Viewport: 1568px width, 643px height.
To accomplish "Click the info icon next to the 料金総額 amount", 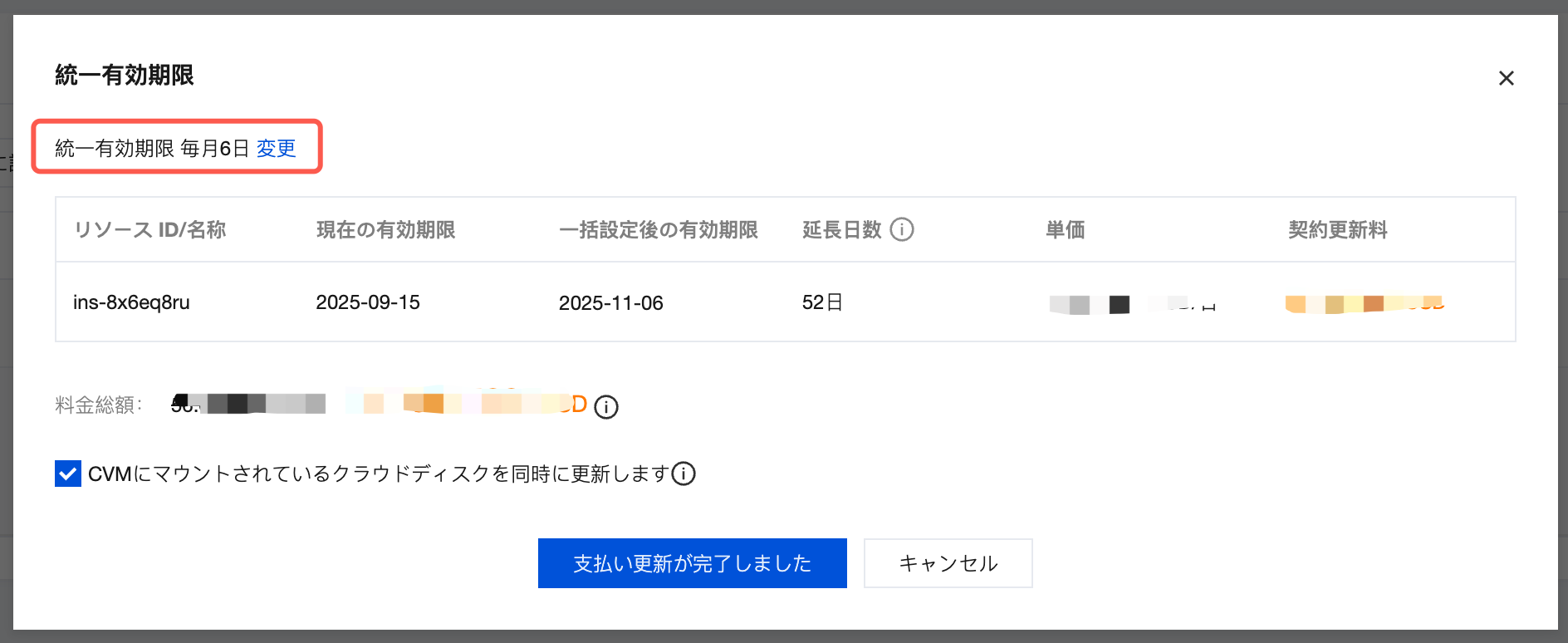I will point(606,407).
